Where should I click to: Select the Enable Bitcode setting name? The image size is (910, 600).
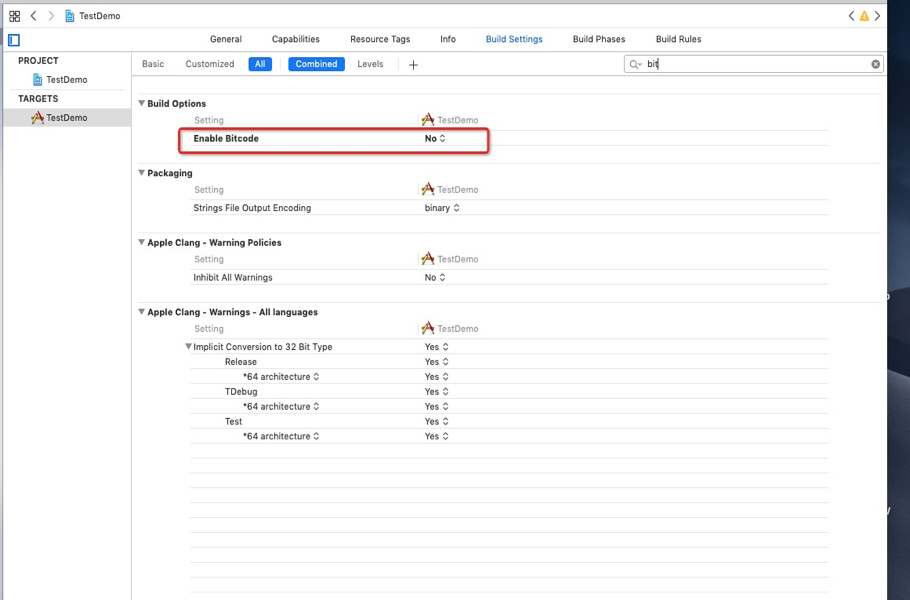click(x=226, y=139)
